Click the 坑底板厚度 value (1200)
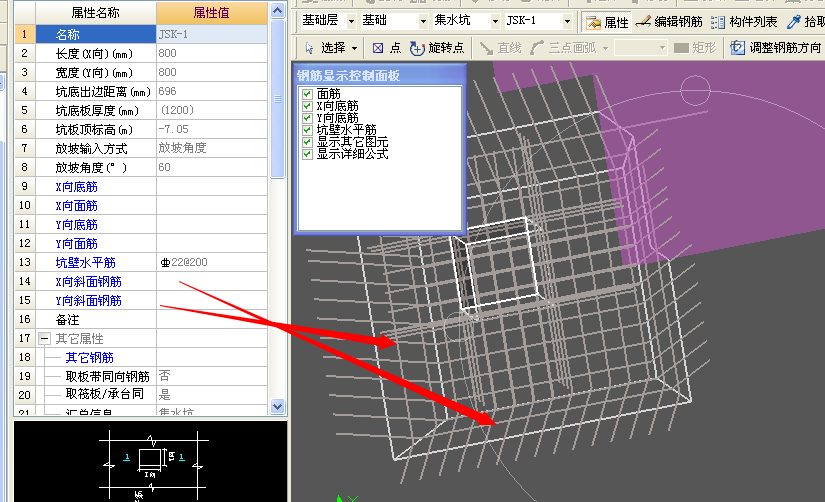This screenshot has width=825, height=502. (x=212, y=110)
